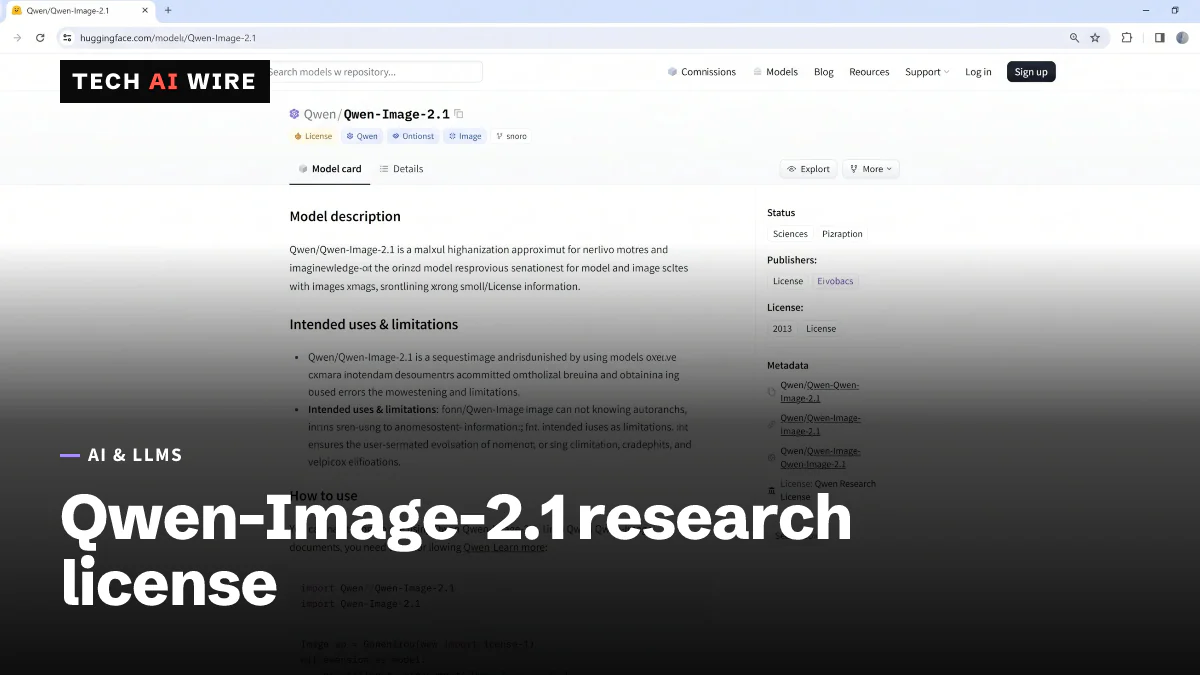Expand the Support dropdown menu
Image resolution: width=1200 pixels, height=675 pixels.
click(927, 72)
